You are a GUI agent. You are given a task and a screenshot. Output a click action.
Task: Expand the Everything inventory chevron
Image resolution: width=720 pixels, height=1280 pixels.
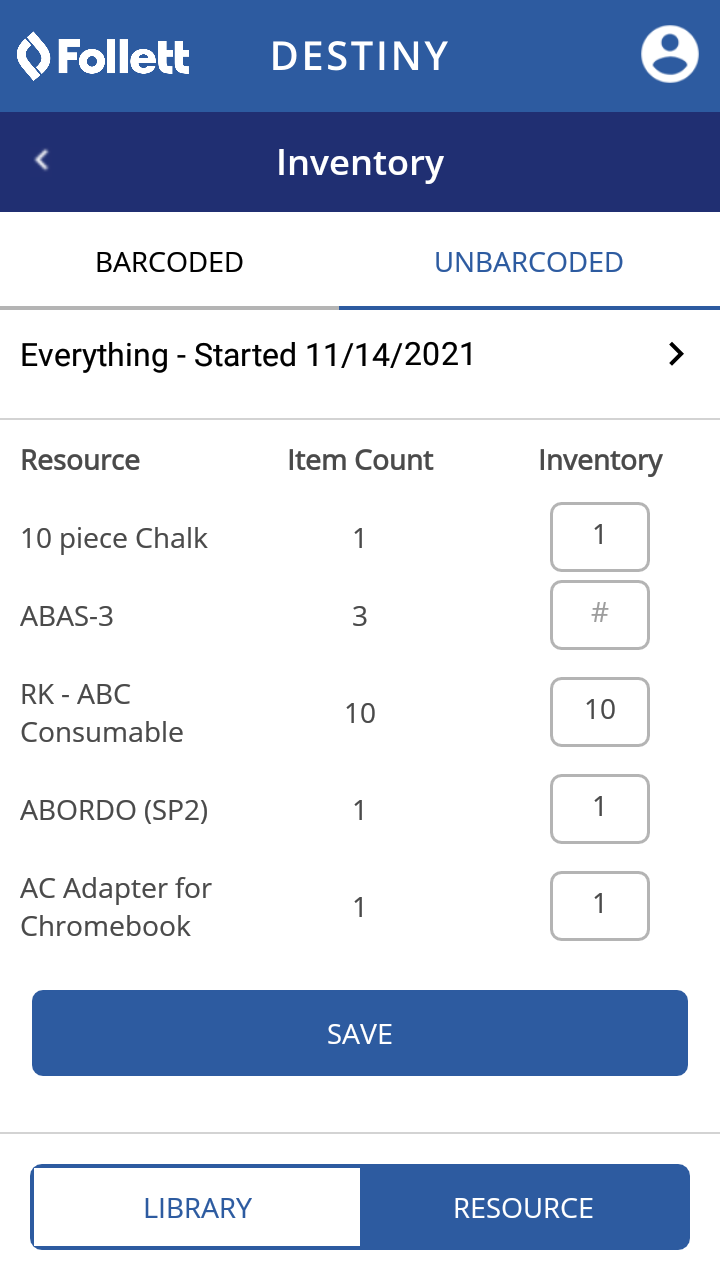(x=677, y=354)
